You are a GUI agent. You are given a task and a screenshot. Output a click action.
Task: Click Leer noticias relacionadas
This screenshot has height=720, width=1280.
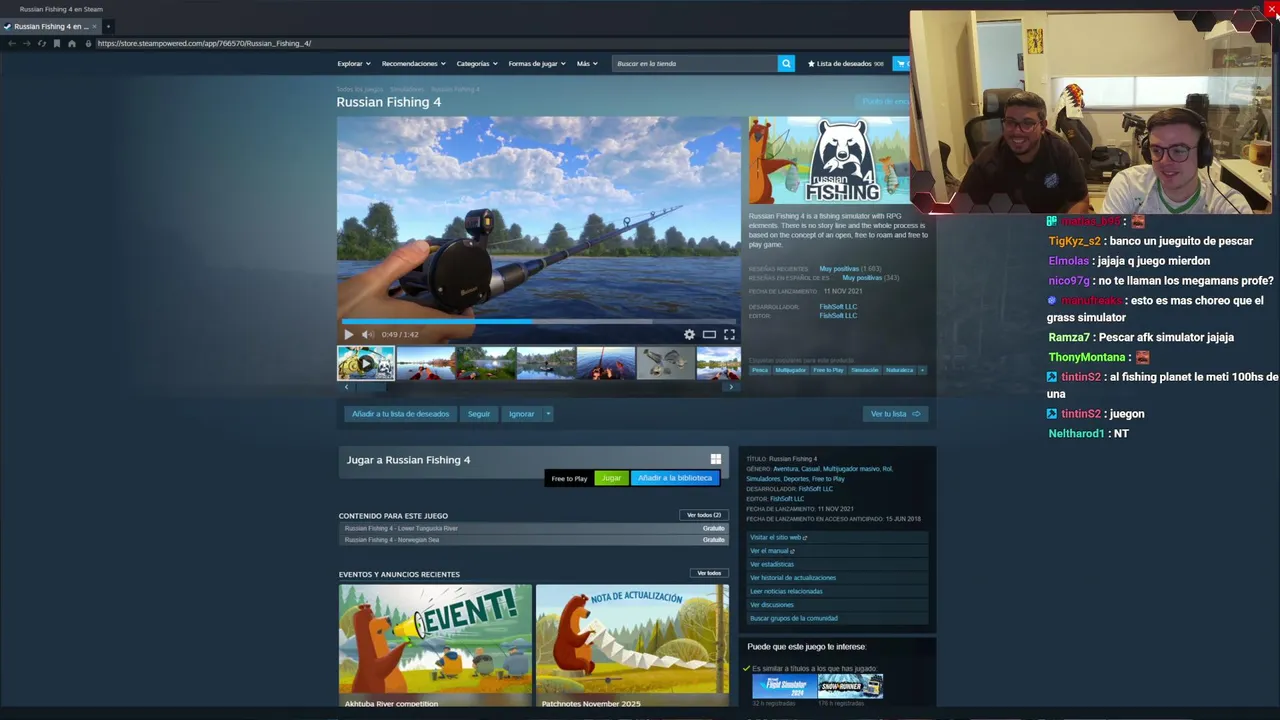pos(786,591)
